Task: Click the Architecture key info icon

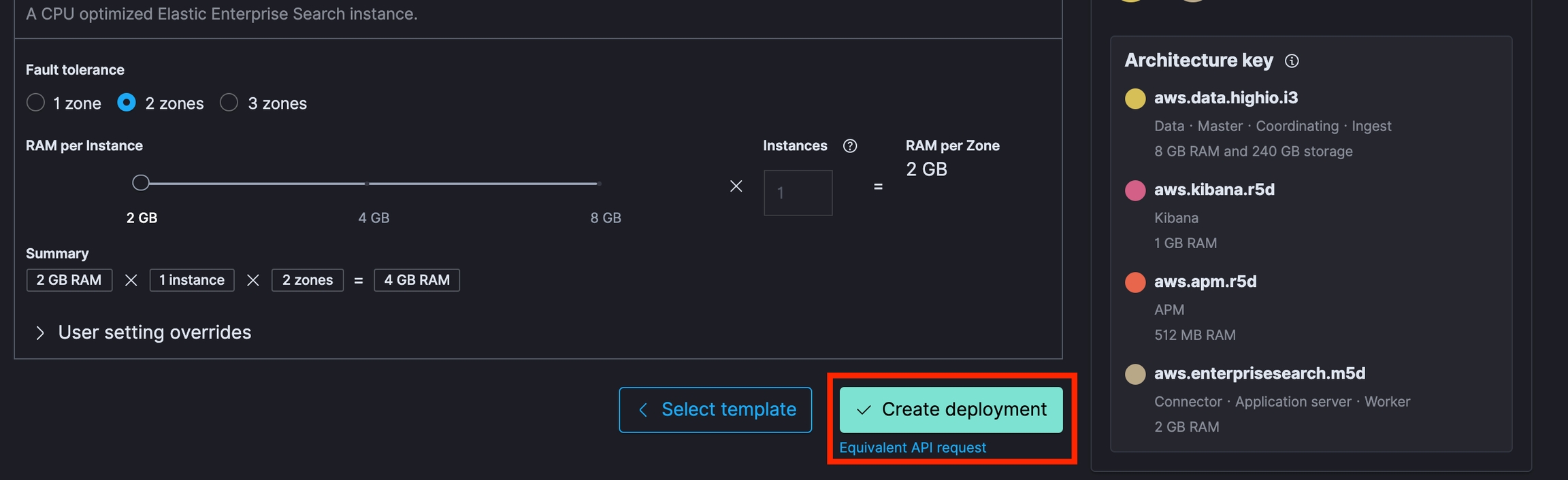Action: [1291, 61]
